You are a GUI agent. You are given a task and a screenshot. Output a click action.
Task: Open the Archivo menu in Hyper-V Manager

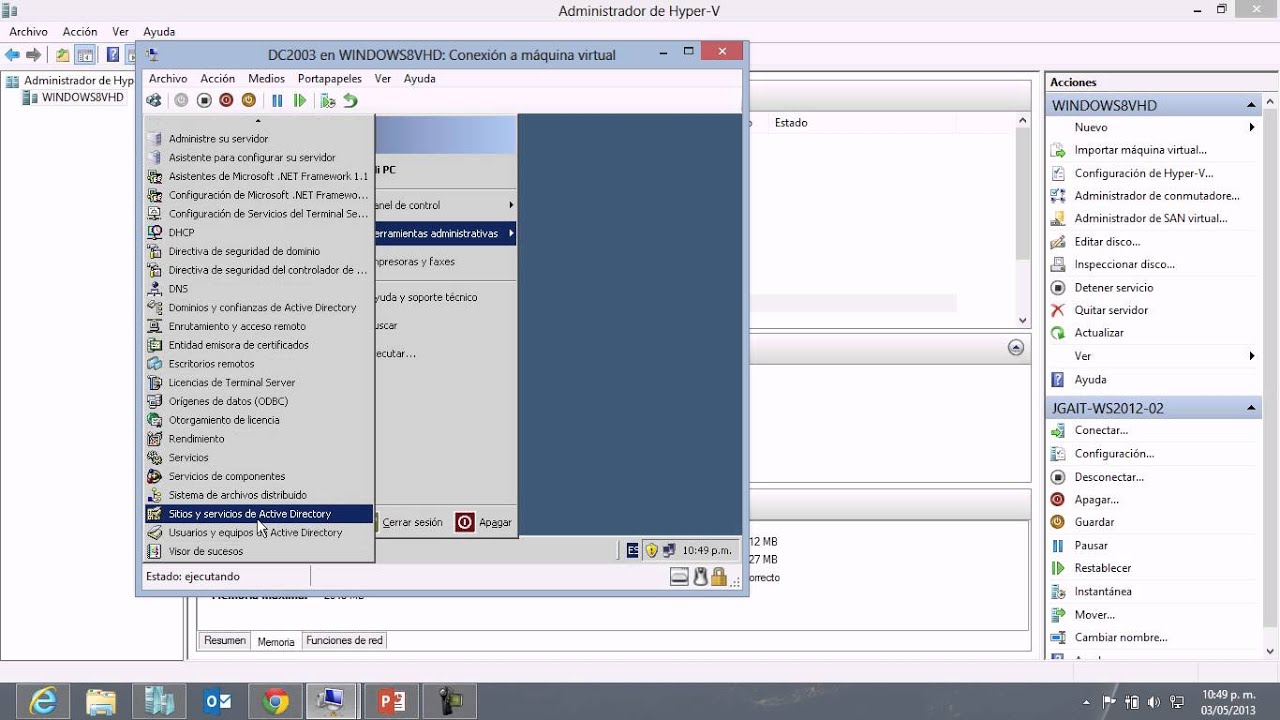(x=28, y=32)
